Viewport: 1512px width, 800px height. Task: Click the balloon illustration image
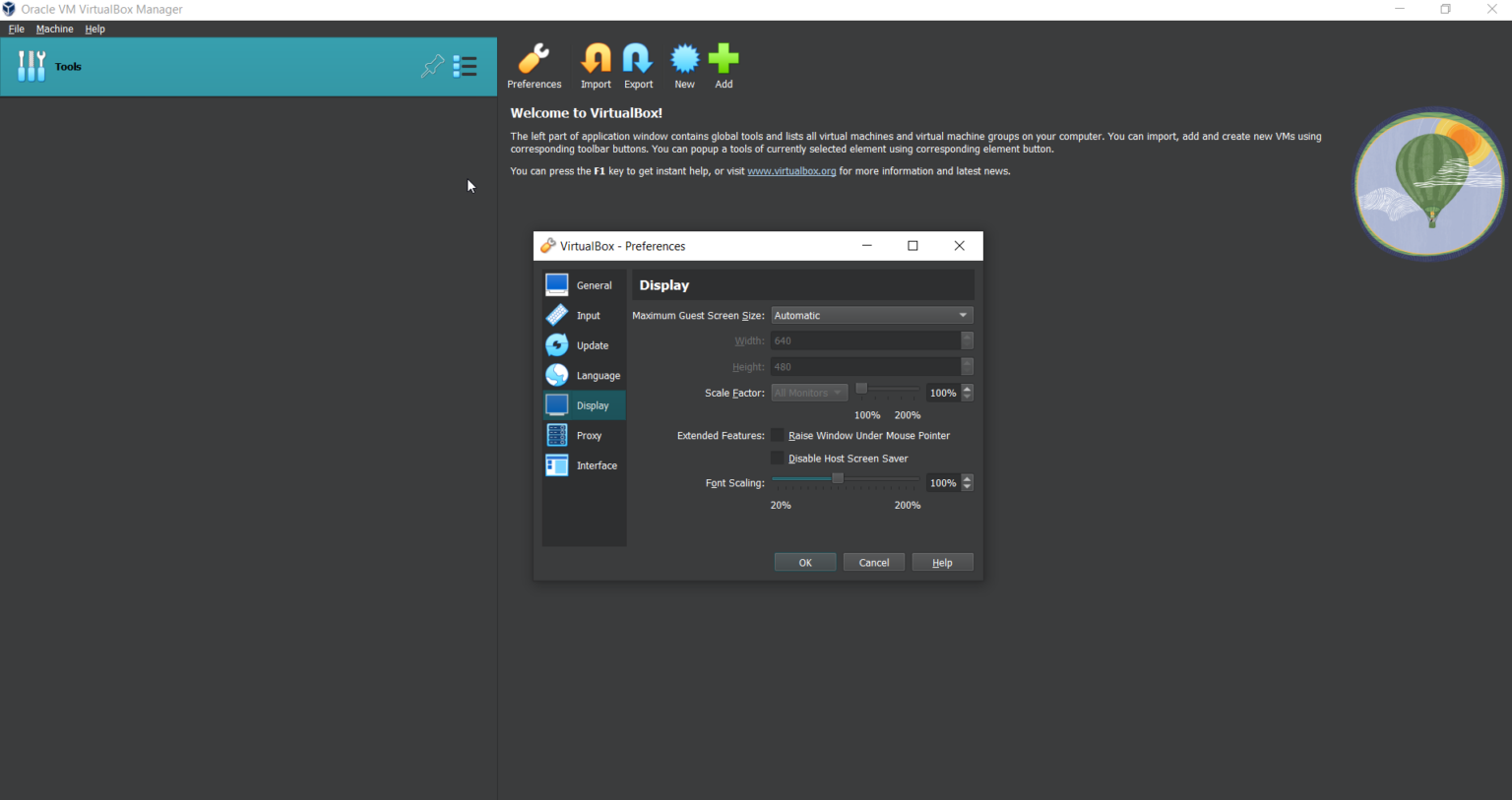click(1430, 183)
